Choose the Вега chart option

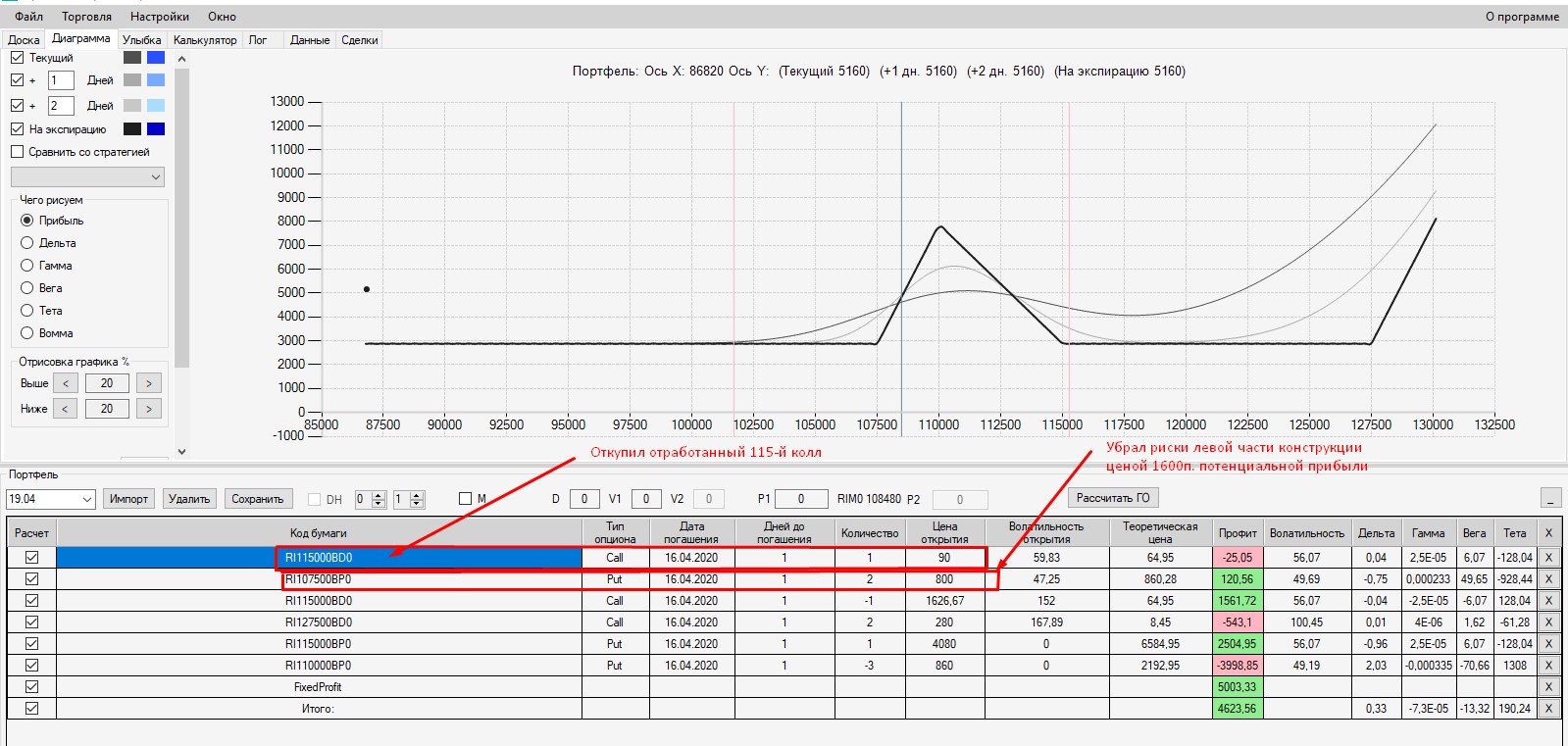click(x=27, y=288)
